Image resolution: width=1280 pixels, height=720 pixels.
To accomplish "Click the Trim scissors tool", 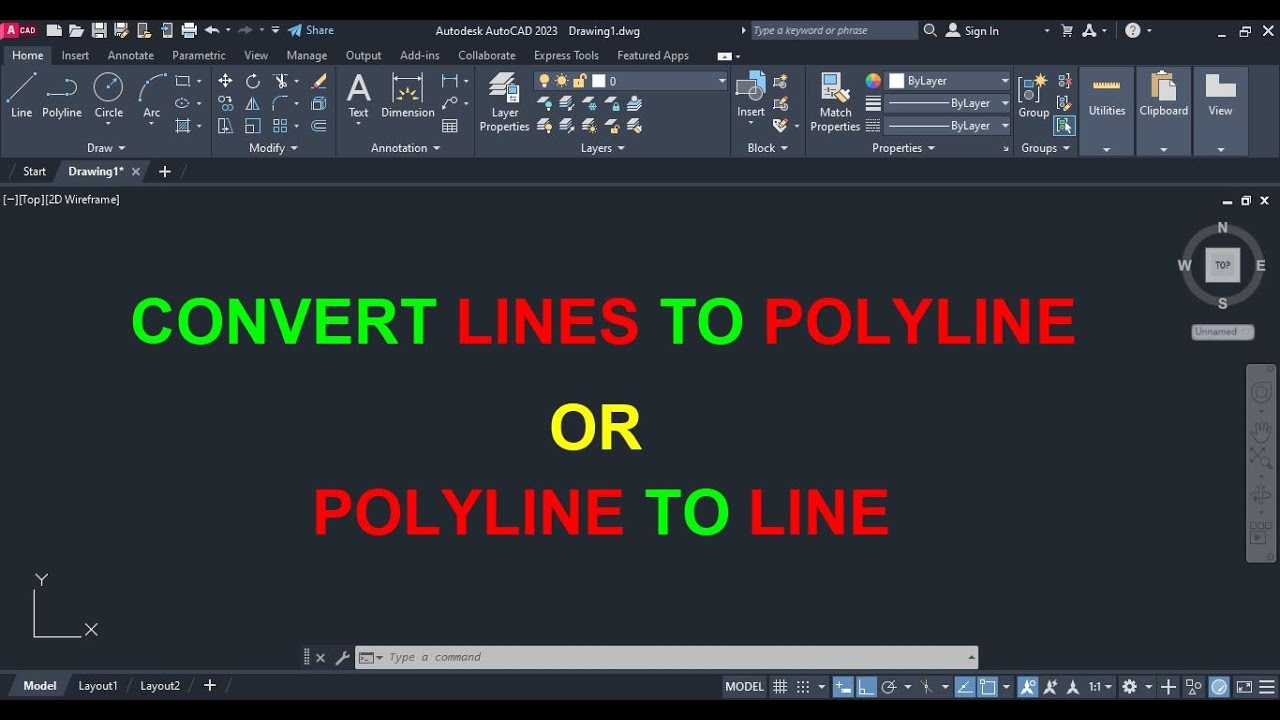I will coord(281,81).
